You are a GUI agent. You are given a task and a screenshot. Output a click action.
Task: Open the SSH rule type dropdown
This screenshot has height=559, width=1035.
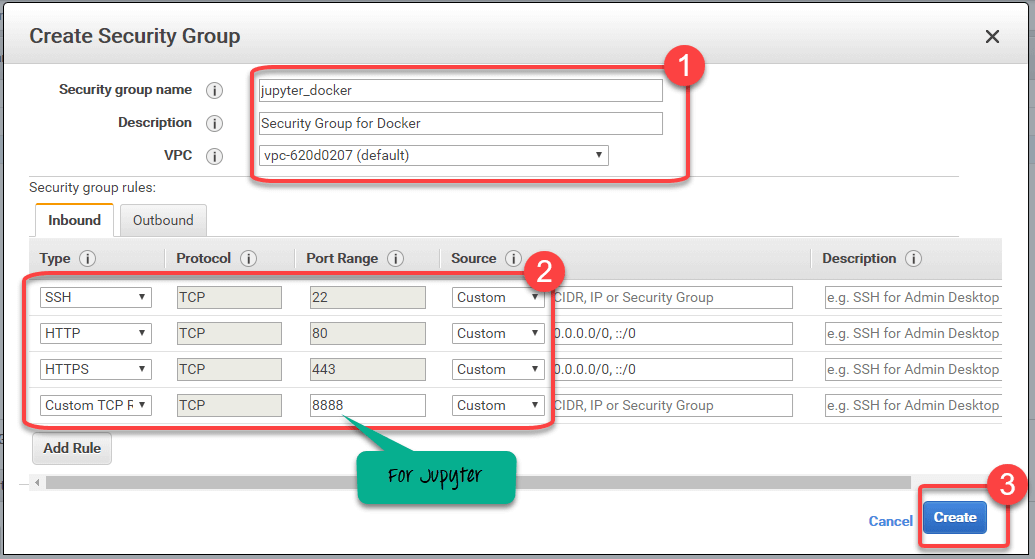point(95,297)
